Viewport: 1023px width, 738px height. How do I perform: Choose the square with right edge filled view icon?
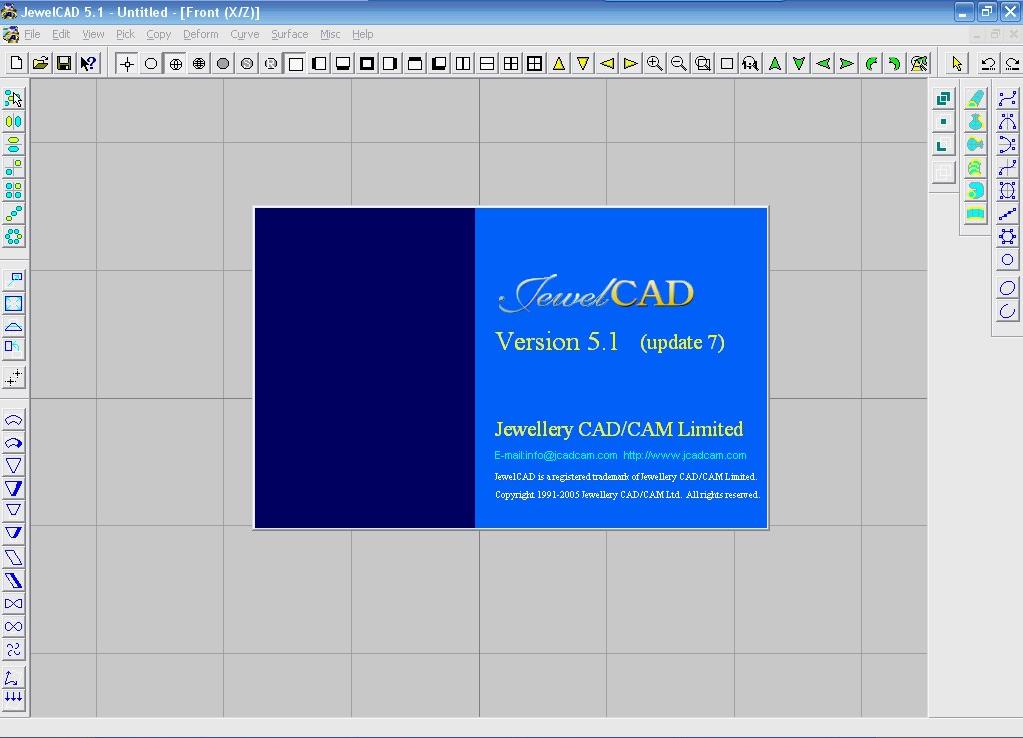coord(391,63)
